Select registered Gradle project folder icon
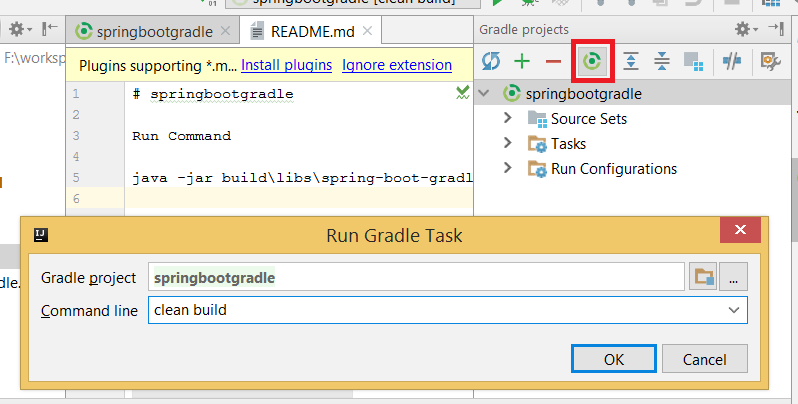The image size is (798, 404). click(703, 277)
